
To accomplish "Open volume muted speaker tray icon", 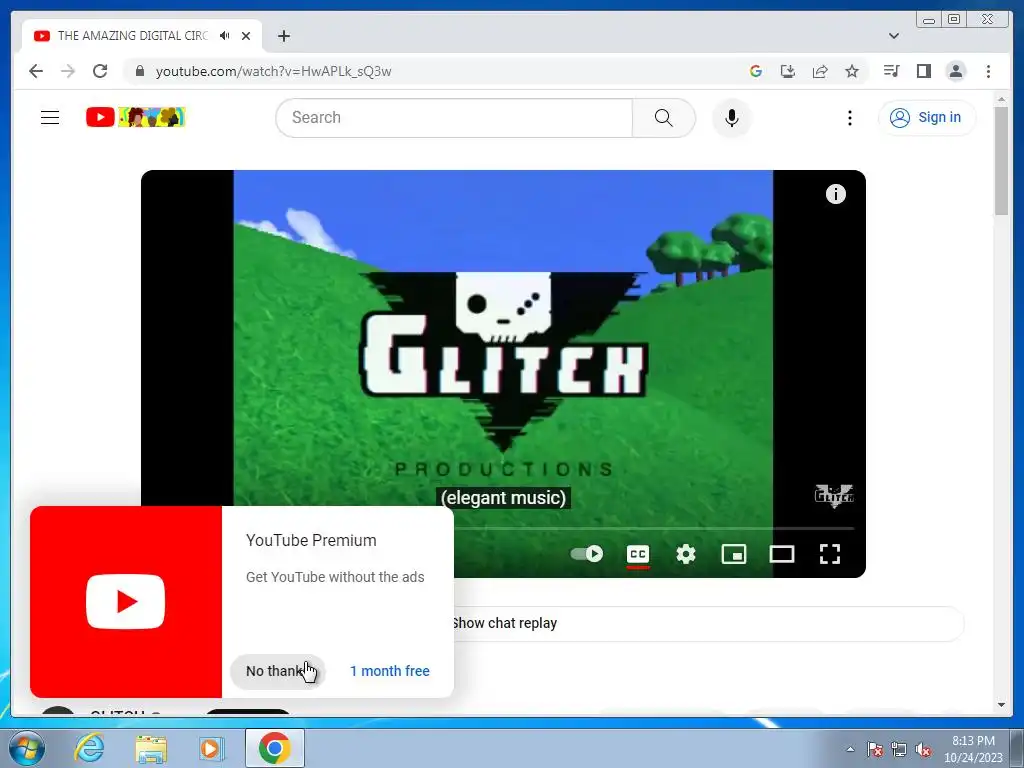I will click(x=923, y=749).
